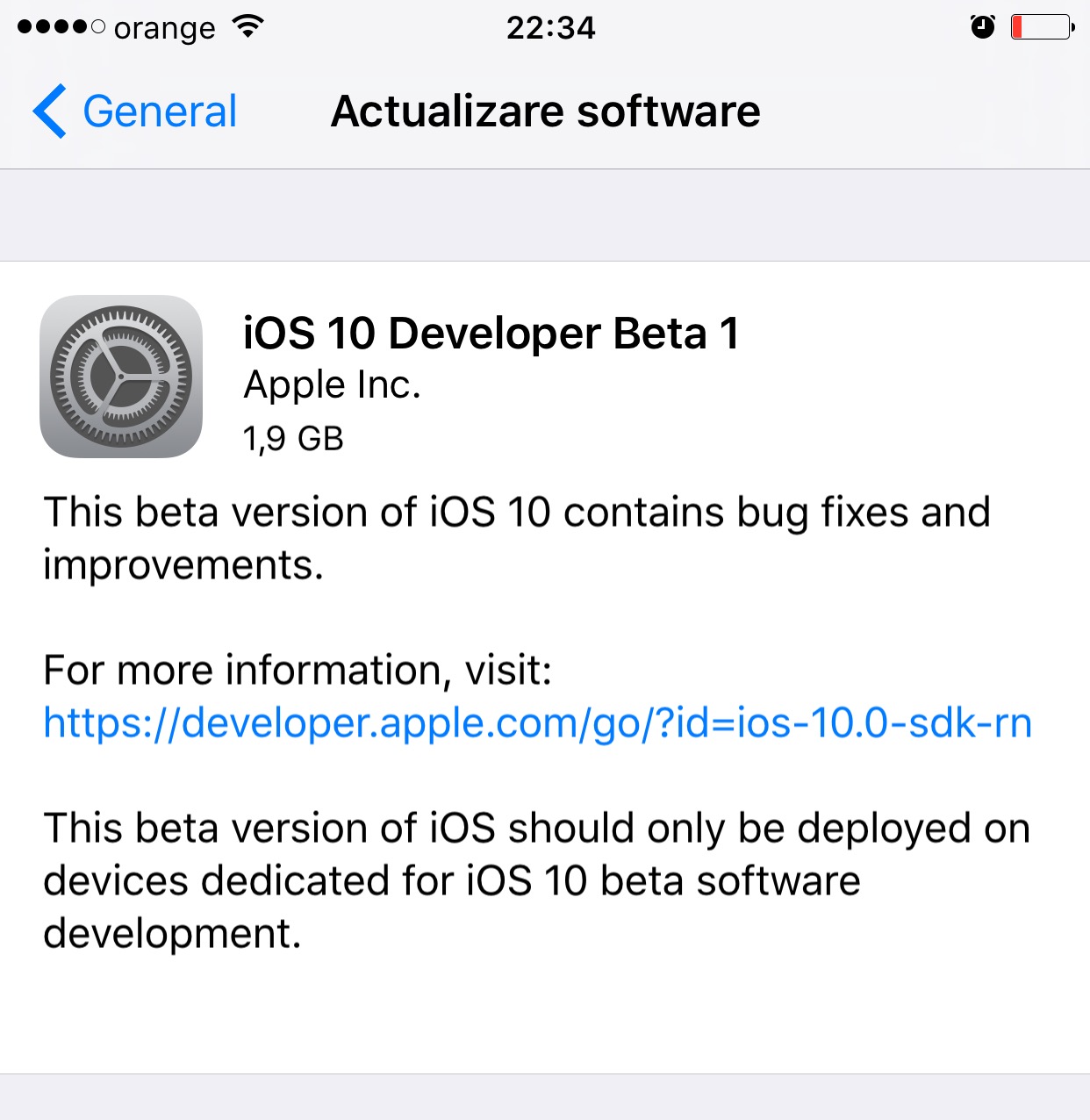Tap the For more information, visit text

coord(298,671)
